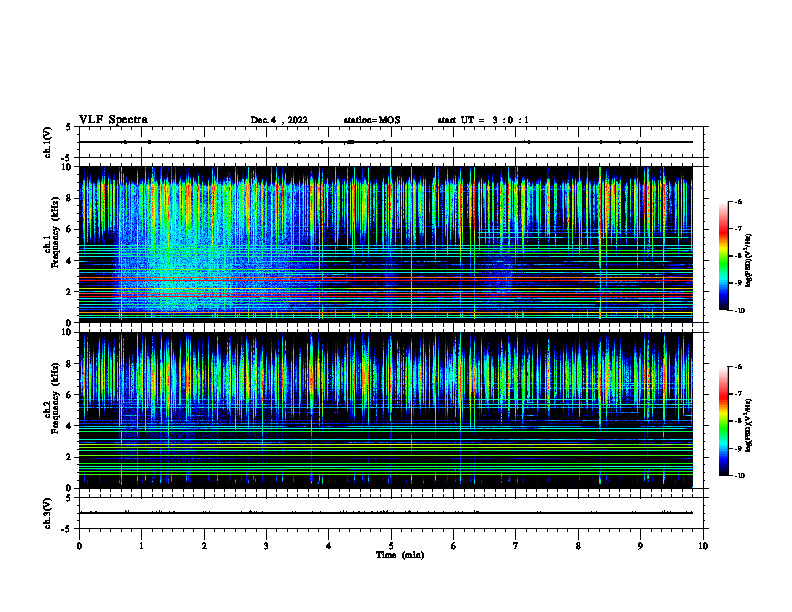The image size is (792, 612).
Task: Click '-10' label on ch.2 colorbar
Action: coord(739,476)
